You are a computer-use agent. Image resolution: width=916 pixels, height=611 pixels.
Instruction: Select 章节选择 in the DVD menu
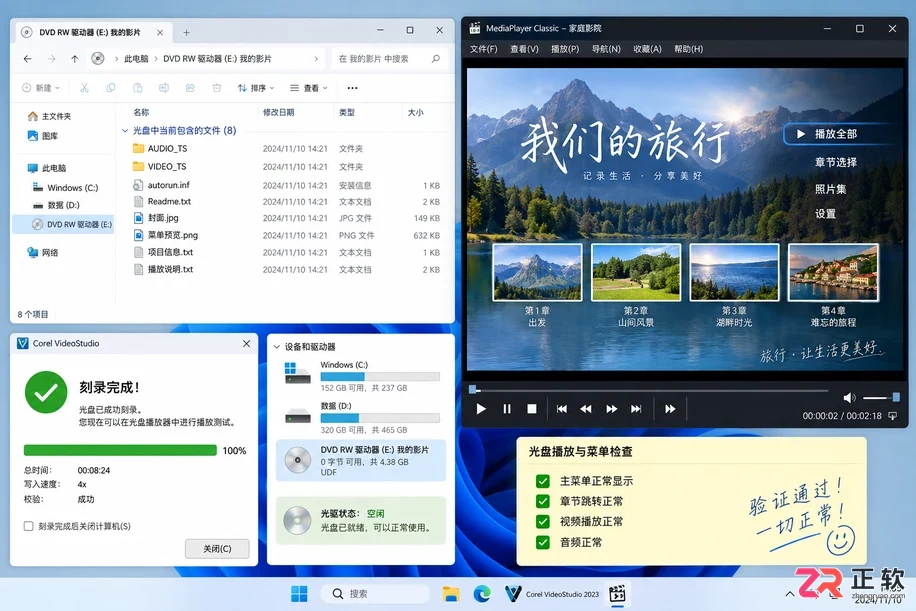pyautogui.click(x=835, y=162)
